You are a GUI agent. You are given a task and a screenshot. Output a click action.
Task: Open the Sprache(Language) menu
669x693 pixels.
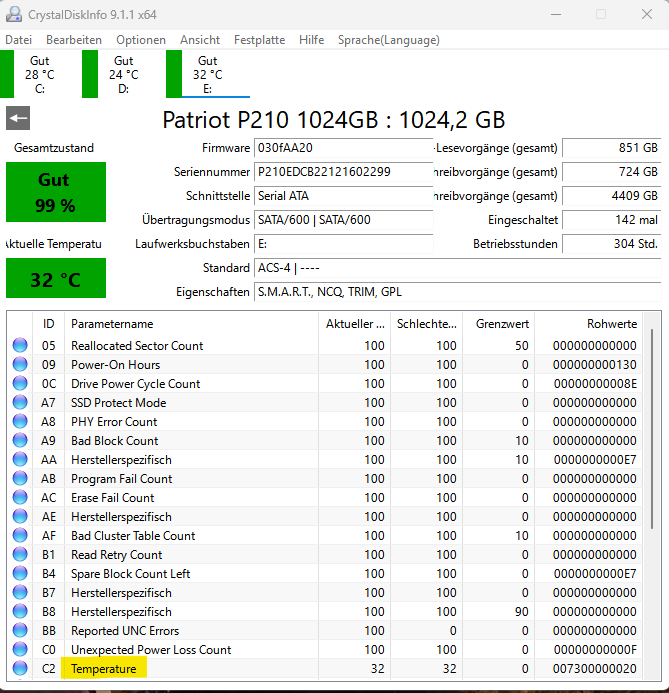[389, 40]
